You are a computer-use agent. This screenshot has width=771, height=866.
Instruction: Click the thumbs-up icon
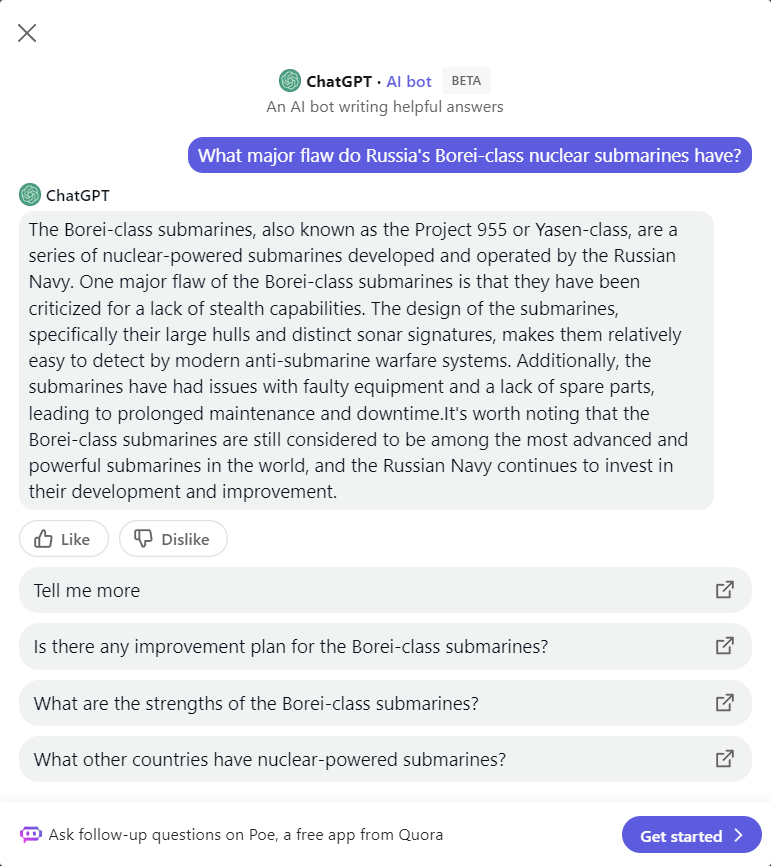coord(44,539)
